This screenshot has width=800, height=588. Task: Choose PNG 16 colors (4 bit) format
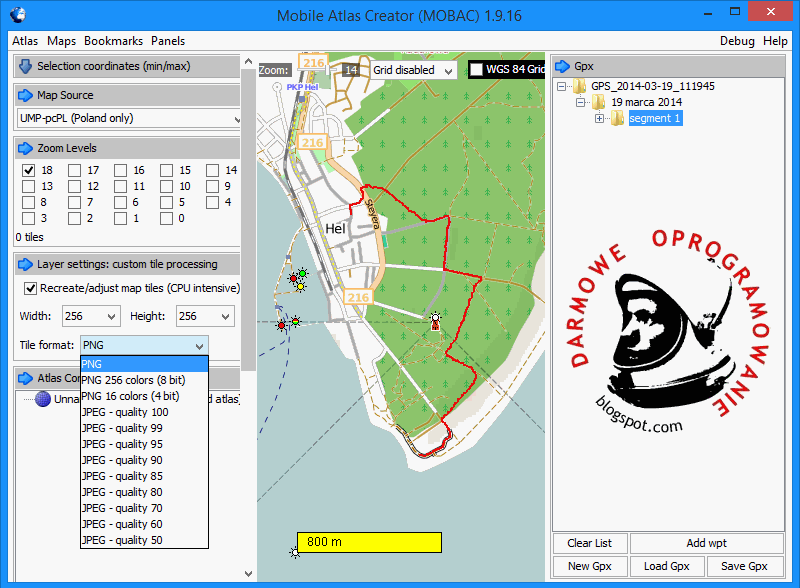(144, 396)
